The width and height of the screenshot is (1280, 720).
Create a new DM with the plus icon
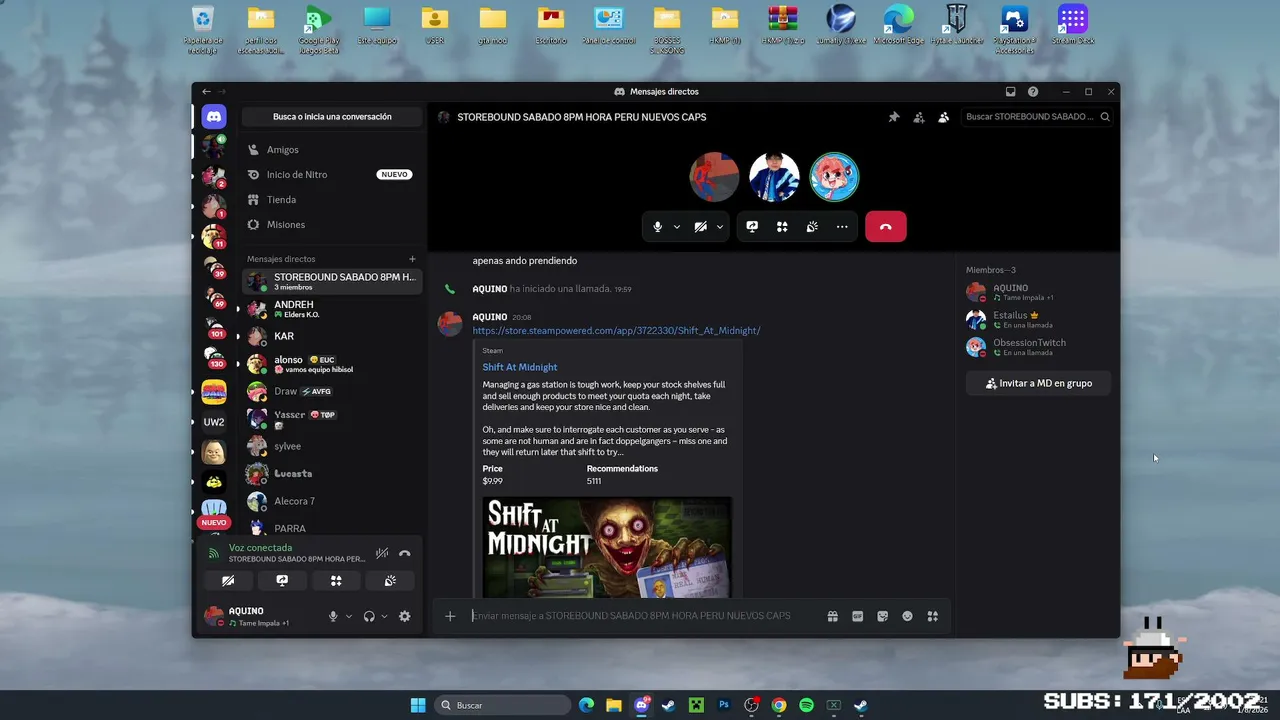tap(412, 259)
